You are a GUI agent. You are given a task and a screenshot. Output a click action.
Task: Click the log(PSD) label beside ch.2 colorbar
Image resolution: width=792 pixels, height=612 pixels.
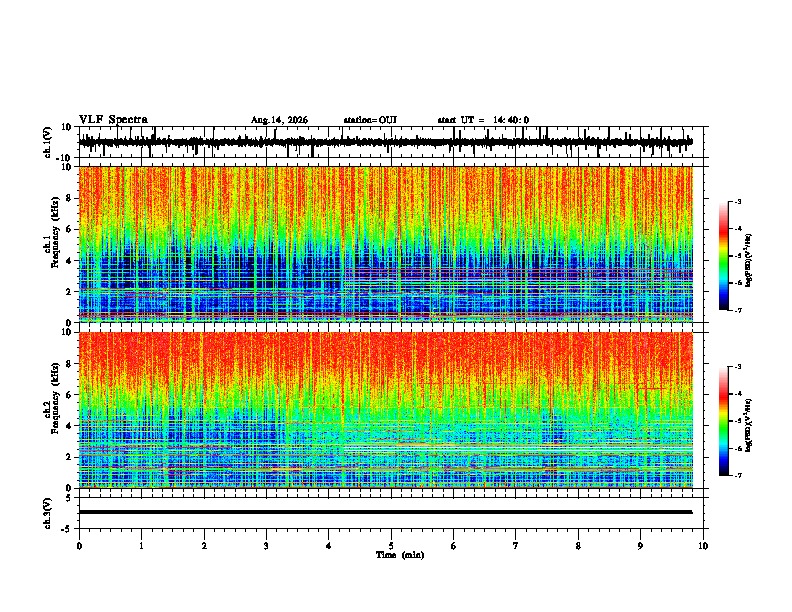point(749,425)
